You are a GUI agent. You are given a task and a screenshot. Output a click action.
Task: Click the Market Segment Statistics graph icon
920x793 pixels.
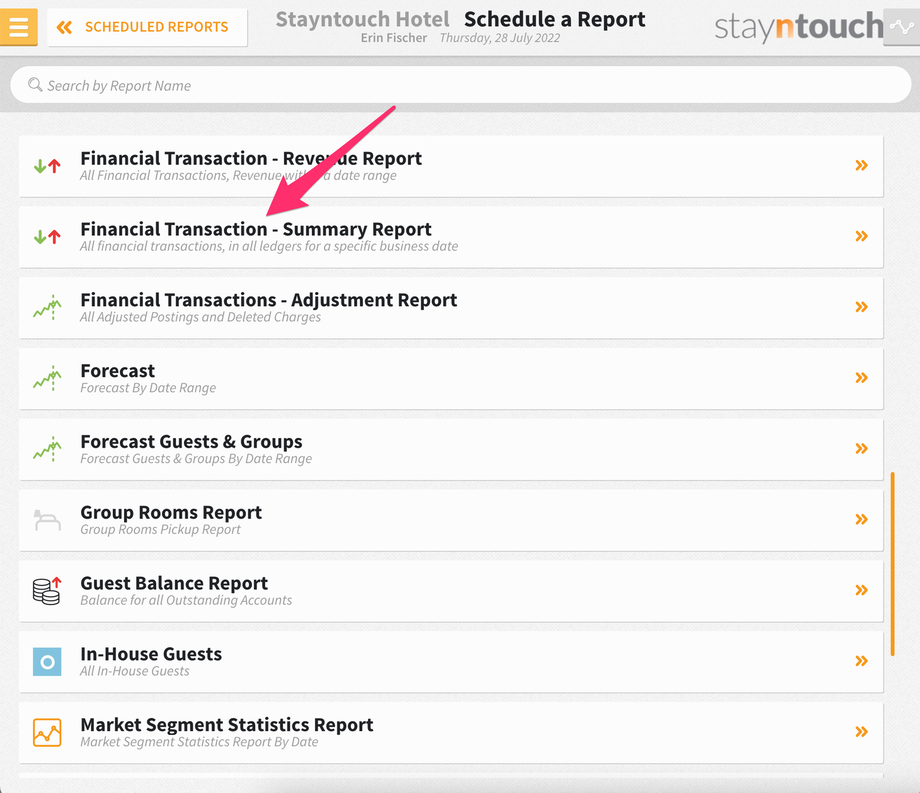click(x=47, y=732)
